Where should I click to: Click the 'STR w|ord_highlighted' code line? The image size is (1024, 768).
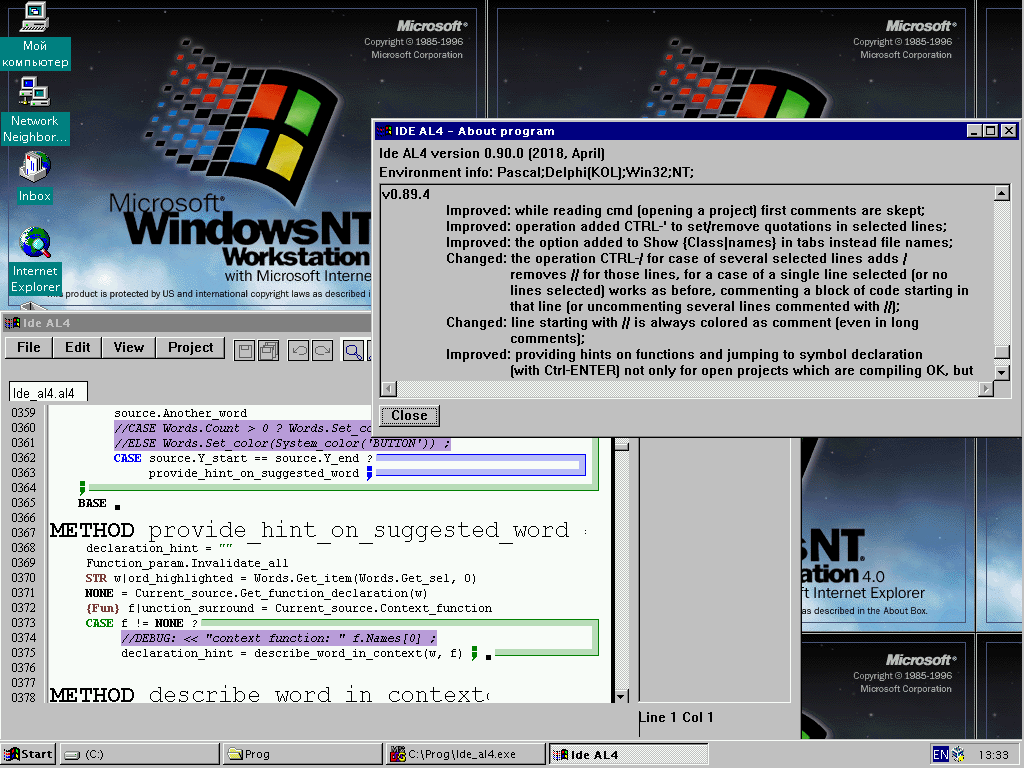pos(281,578)
